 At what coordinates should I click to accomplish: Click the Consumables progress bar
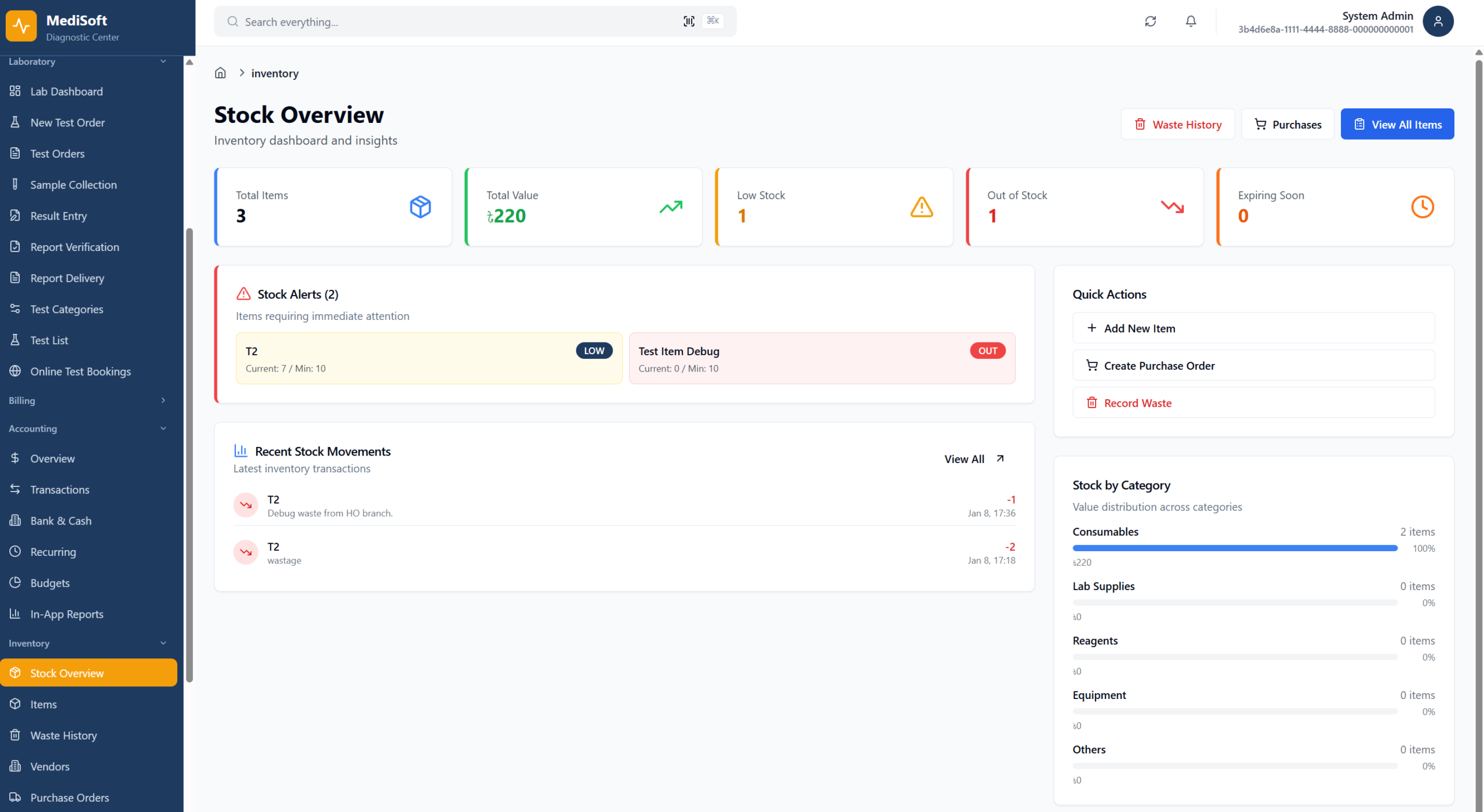(1235, 548)
